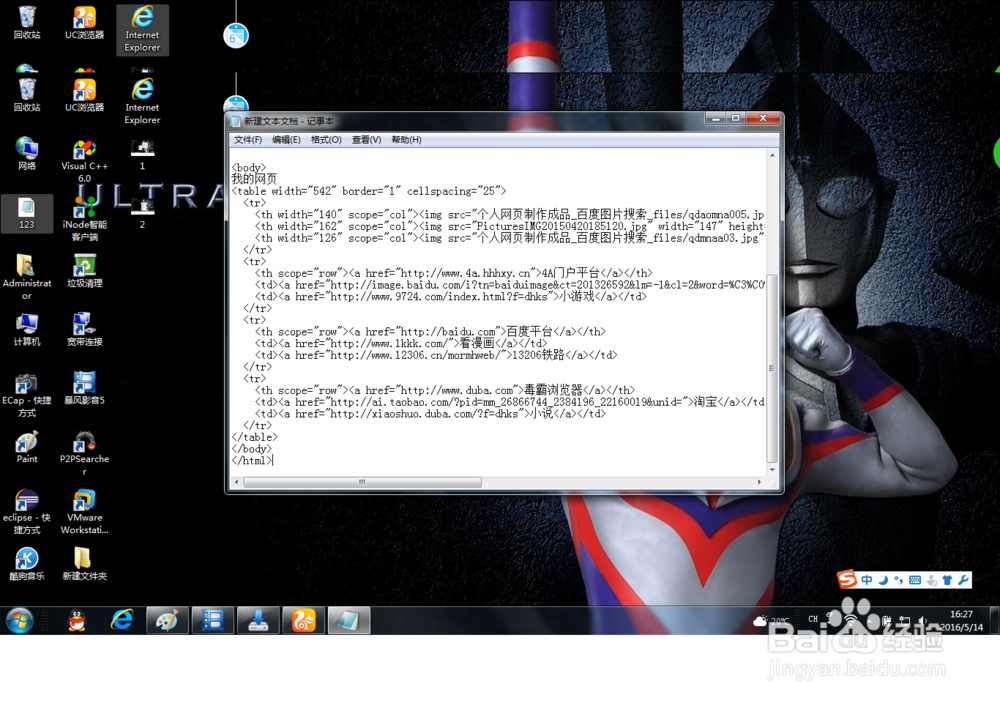This screenshot has height=703, width=1000.
Task: Select the desktop file named 123
Action: (x=27, y=213)
